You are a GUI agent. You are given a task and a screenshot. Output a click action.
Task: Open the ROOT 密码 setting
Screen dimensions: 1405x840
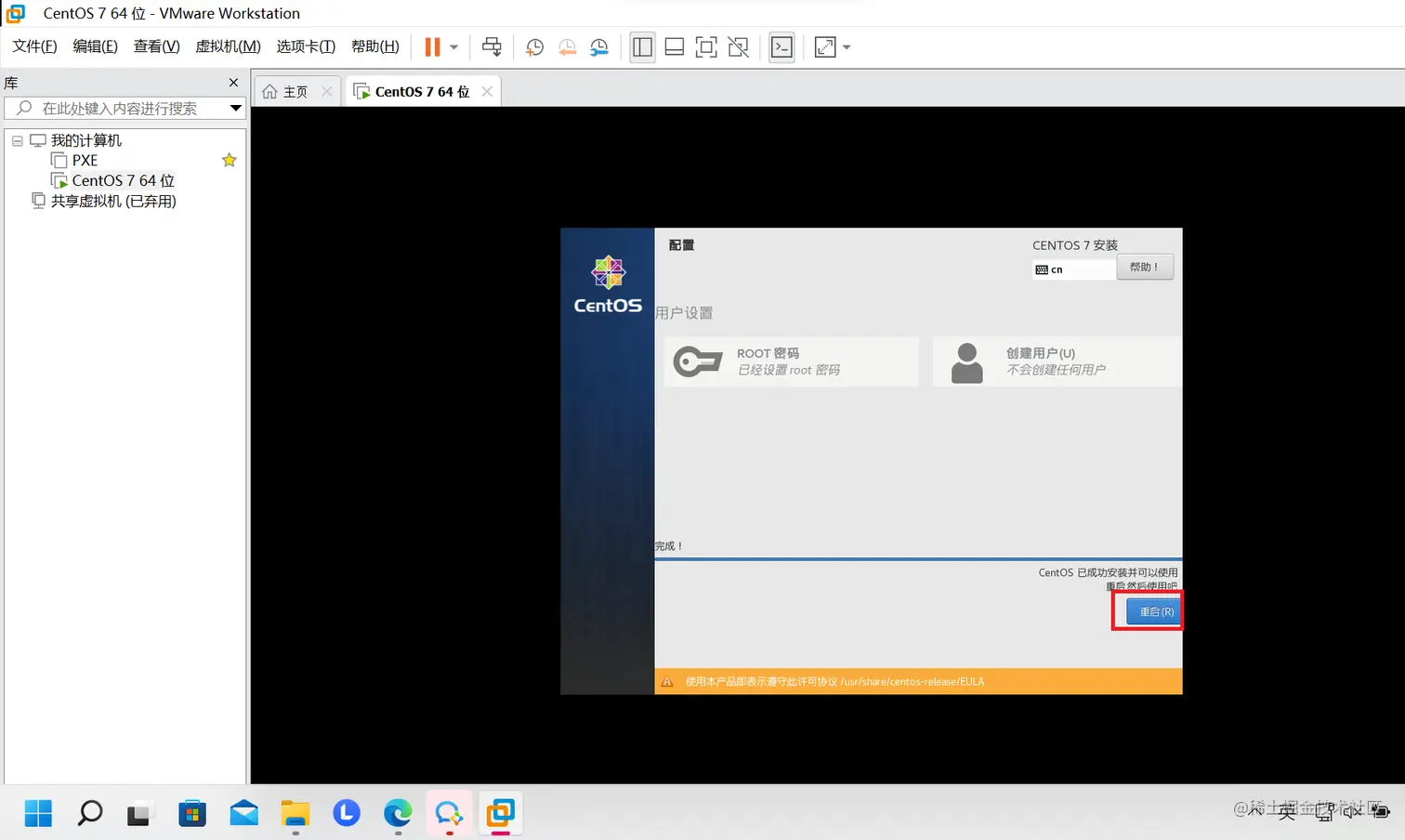pos(792,361)
